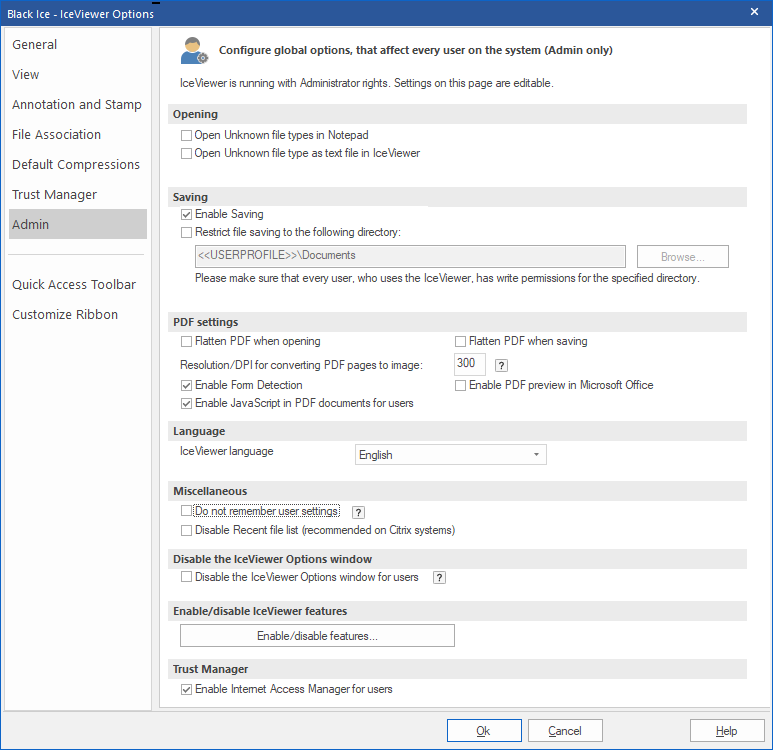Enable Flatten PDF when opening
Viewport: 773px width, 750px height.
point(186,341)
